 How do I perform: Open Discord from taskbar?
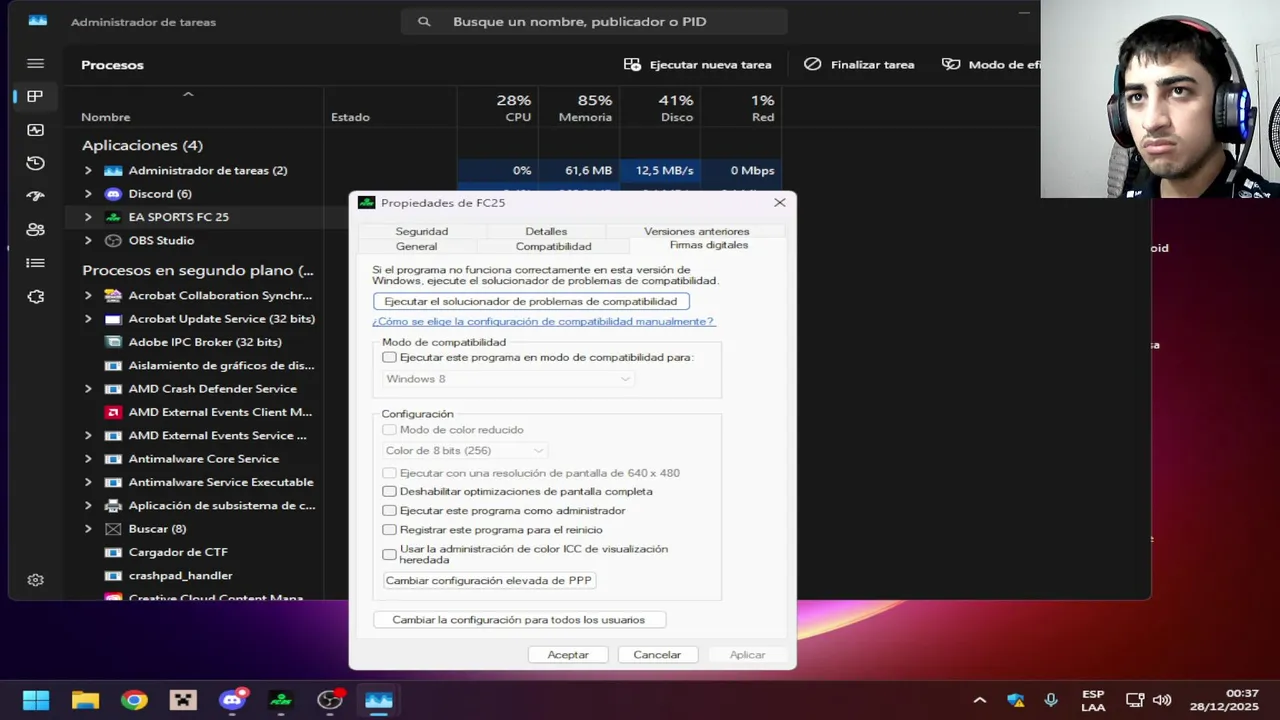(x=232, y=700)
